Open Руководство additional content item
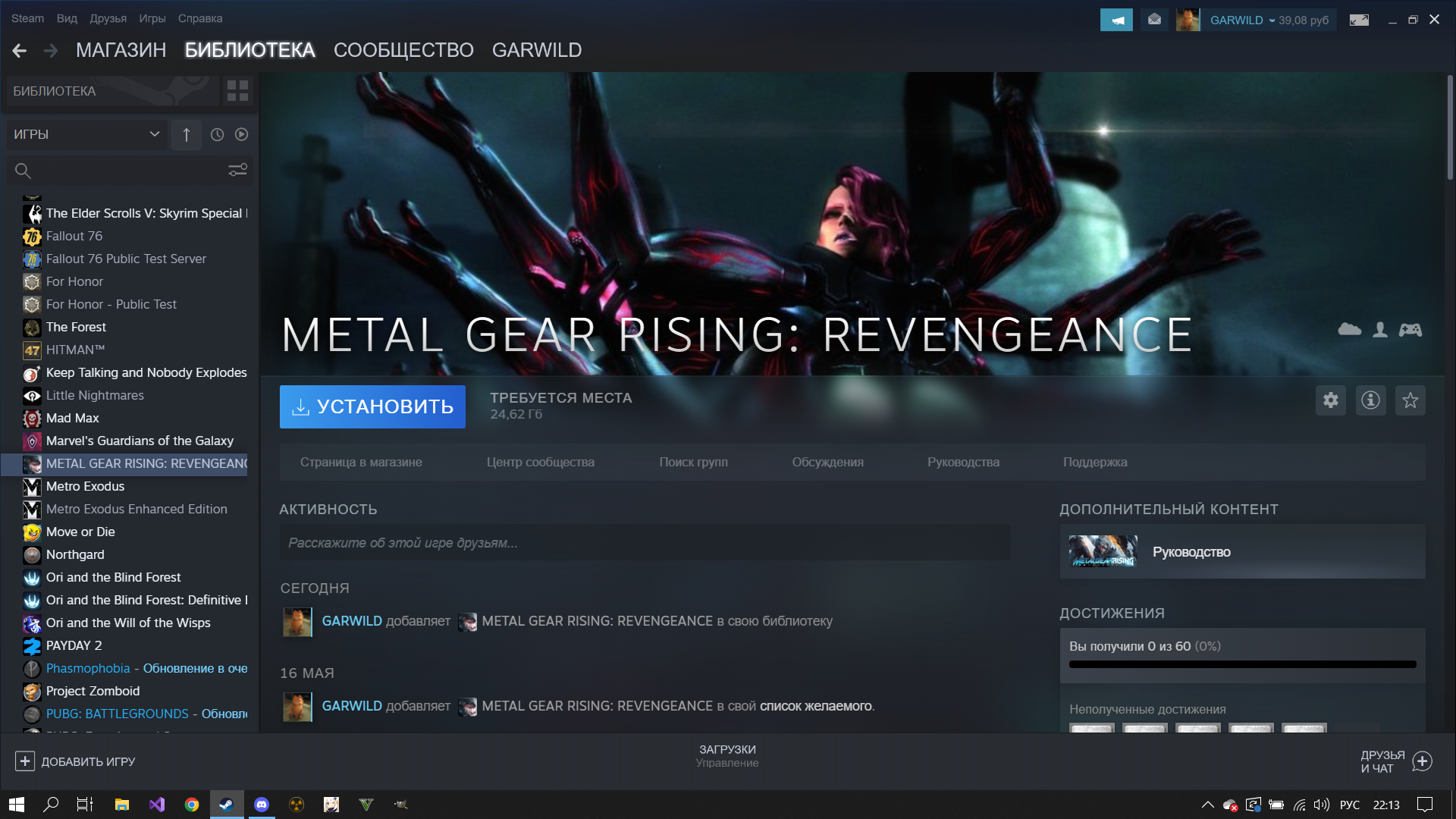 pos(1242,551)
